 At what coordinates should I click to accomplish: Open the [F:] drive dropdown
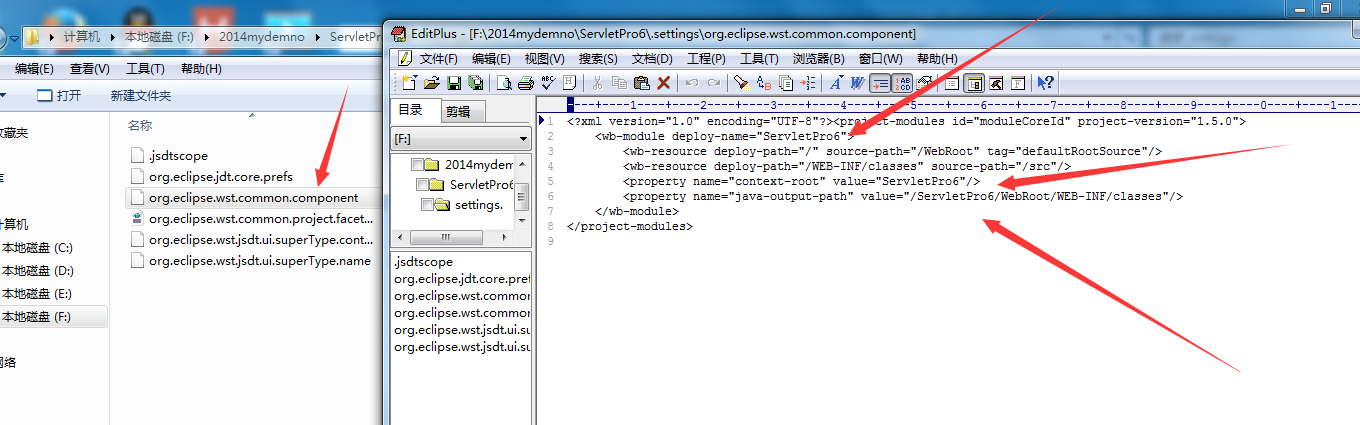460,139
